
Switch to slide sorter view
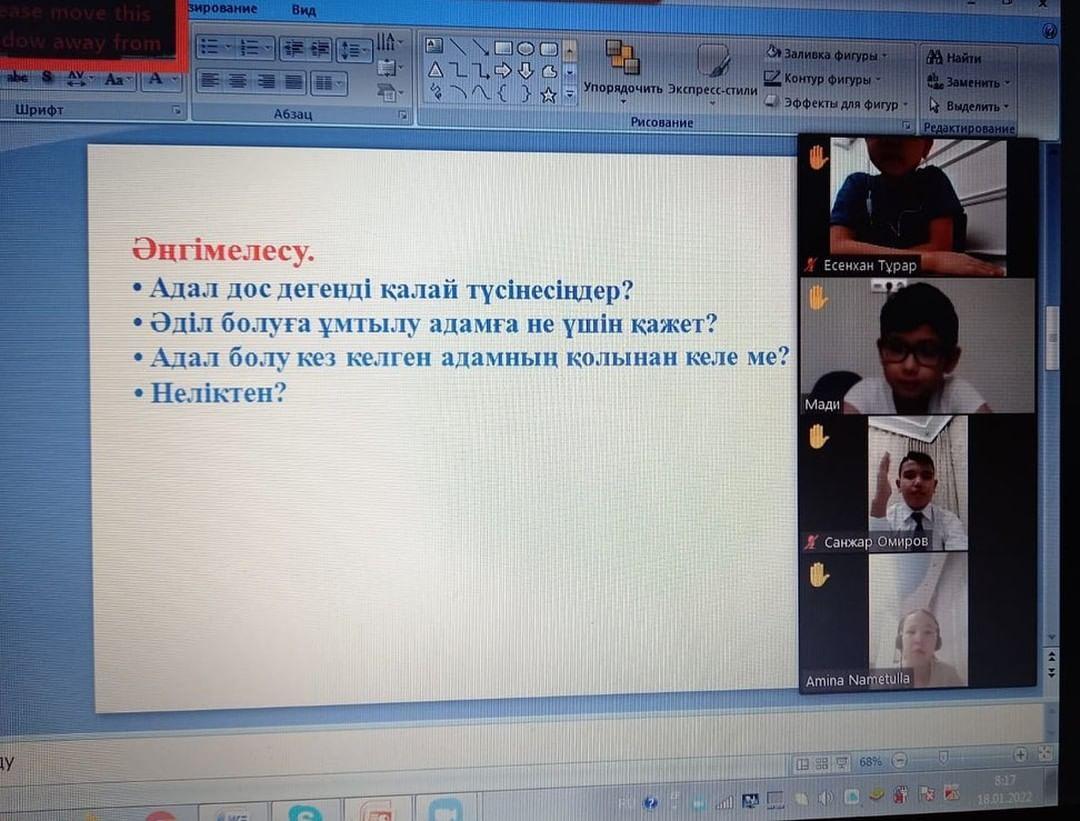[x=821, y=763]
